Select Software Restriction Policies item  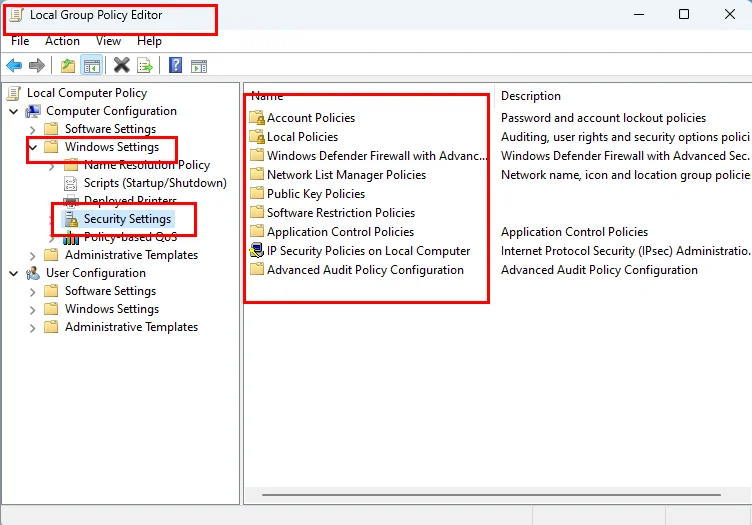(341, 213)
